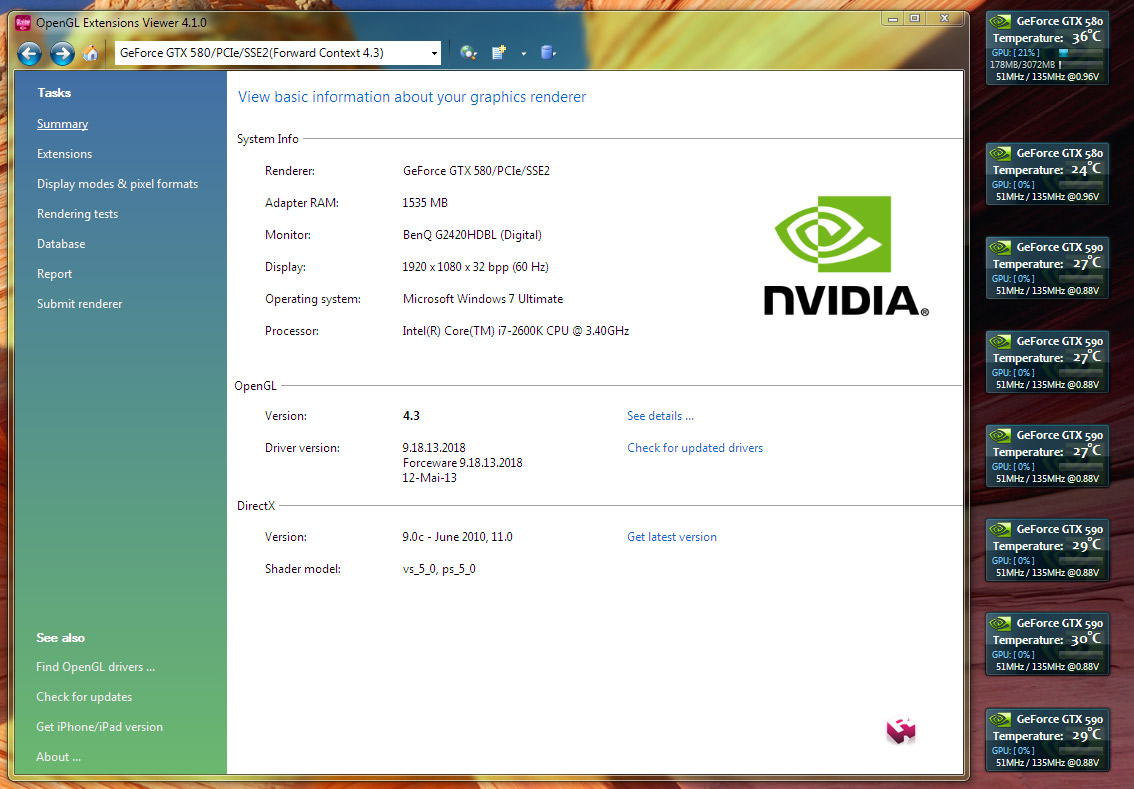1134x789 pixels.
Task: Expand the arrow next to report icon
Action: coord(523,54)
